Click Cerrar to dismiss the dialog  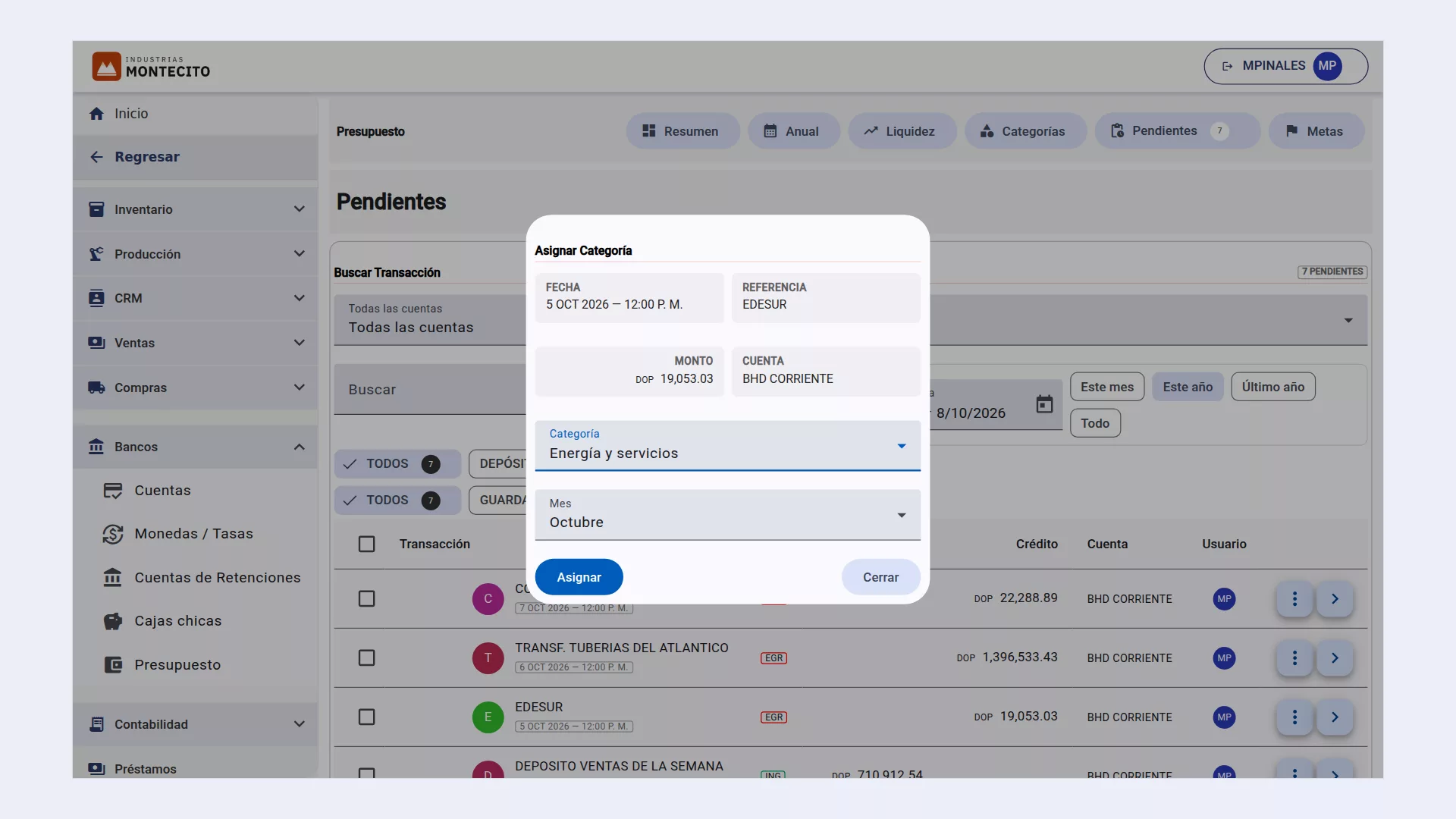(880, 577)
